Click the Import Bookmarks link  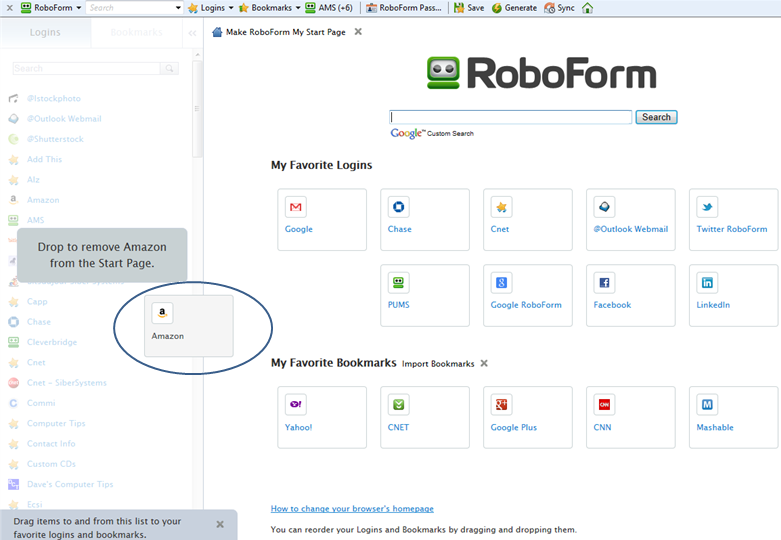click(438, 364)
